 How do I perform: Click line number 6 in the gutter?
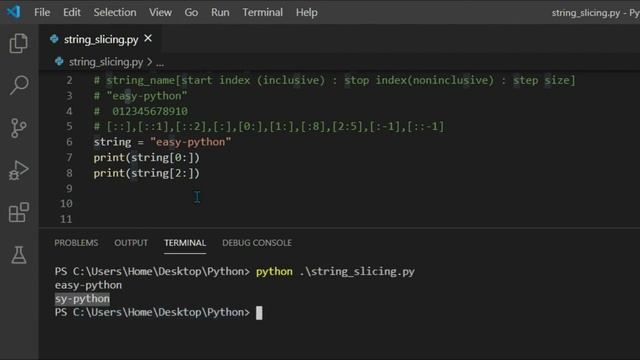pos(69,142)
